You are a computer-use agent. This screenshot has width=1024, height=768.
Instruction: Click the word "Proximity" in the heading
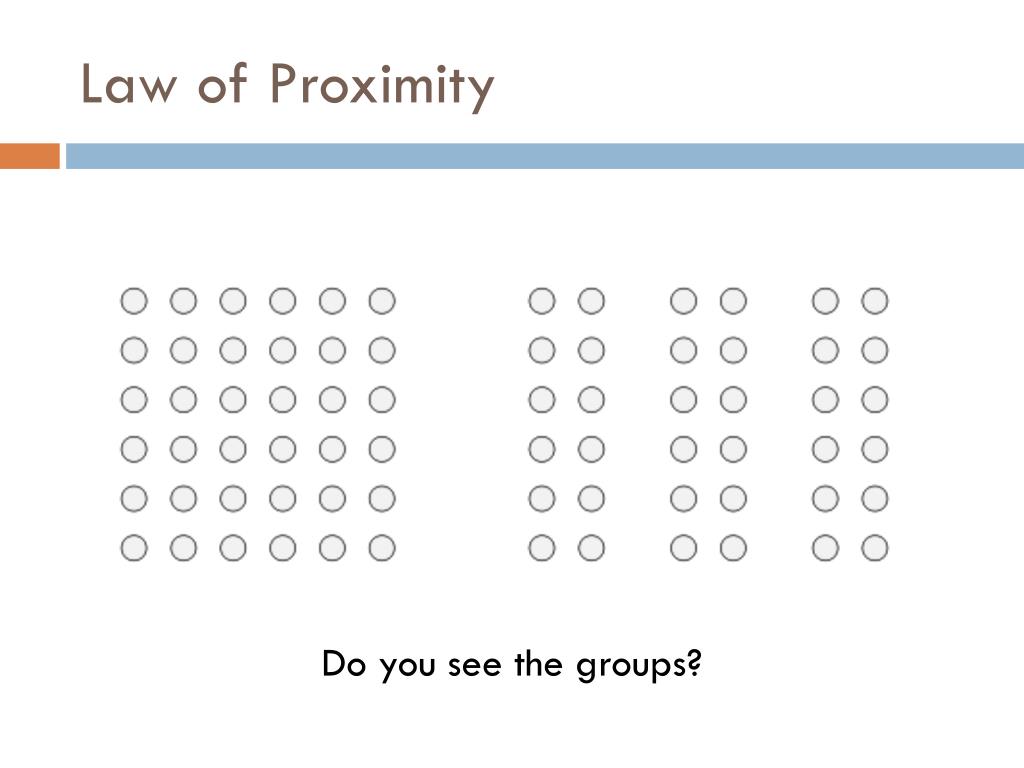pos(383,88)
